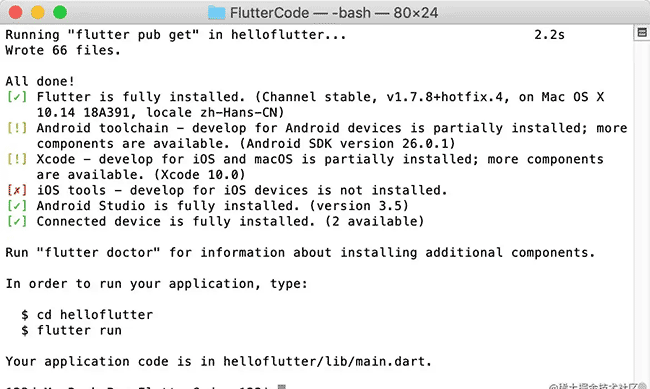The image size is (650, 389).
Task: Close the terminal with the red button
Action: click(15, 12)
